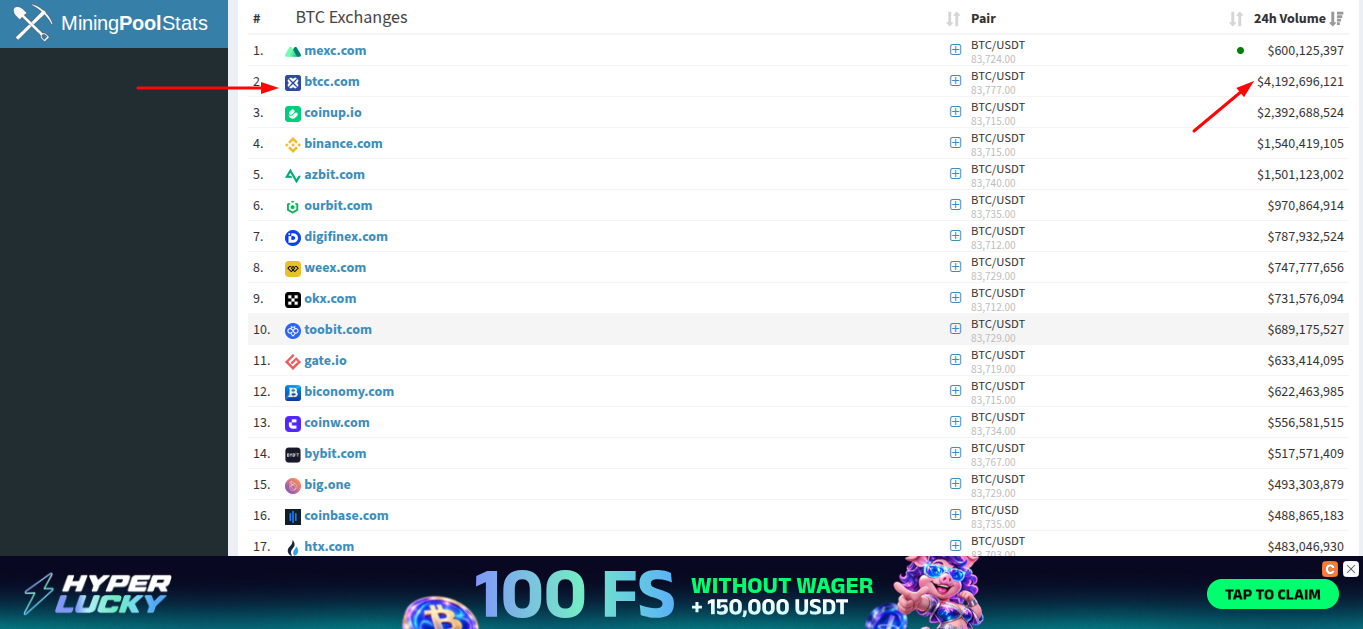The image size is (1363, 629).
Task: Click the orange ad info icon
Action: click(1330, 569)
